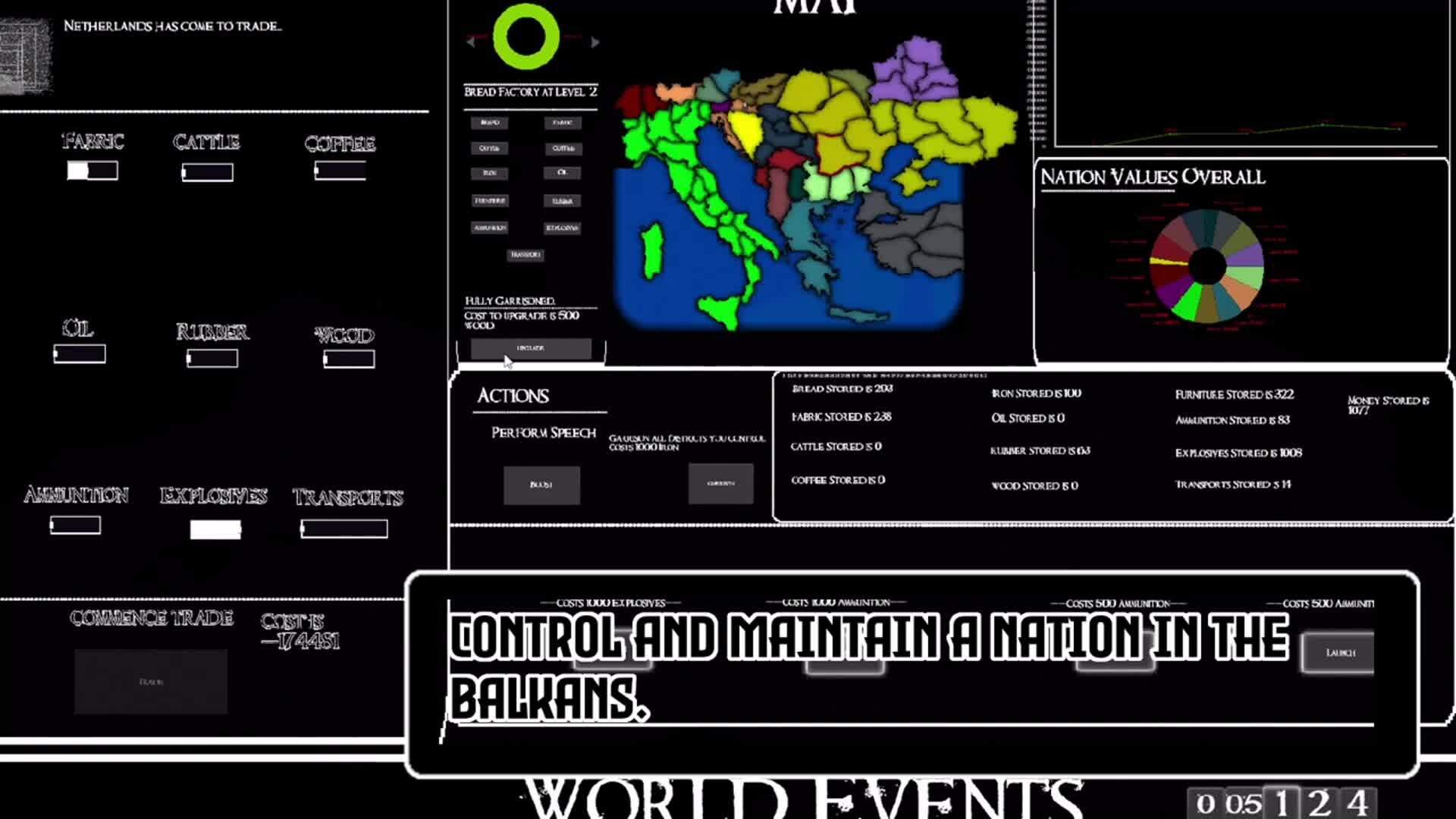The width and height of the screenshot is (1456, 819).
Task: Adjust the Fabric trade slider
Action: point(93,171)
